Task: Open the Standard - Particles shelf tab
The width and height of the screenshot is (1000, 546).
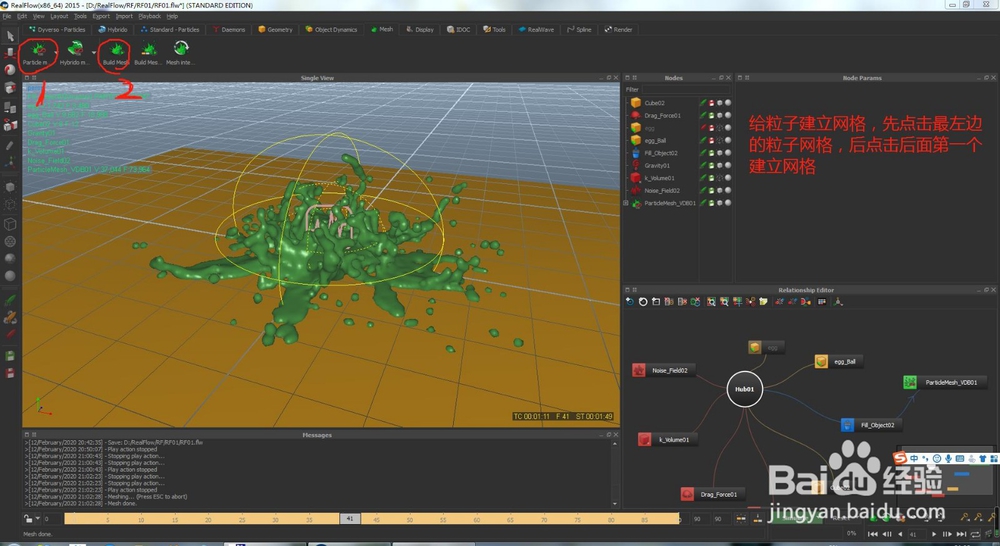Action: click(x=170, y=29)
